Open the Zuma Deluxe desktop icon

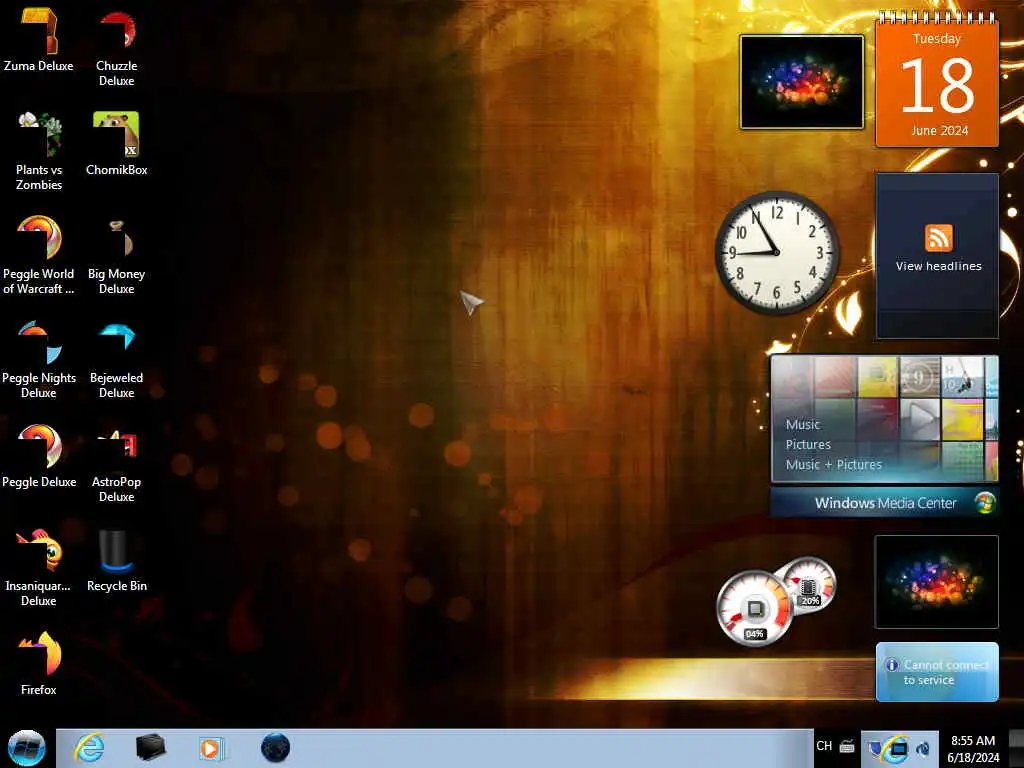pos(39,39)
